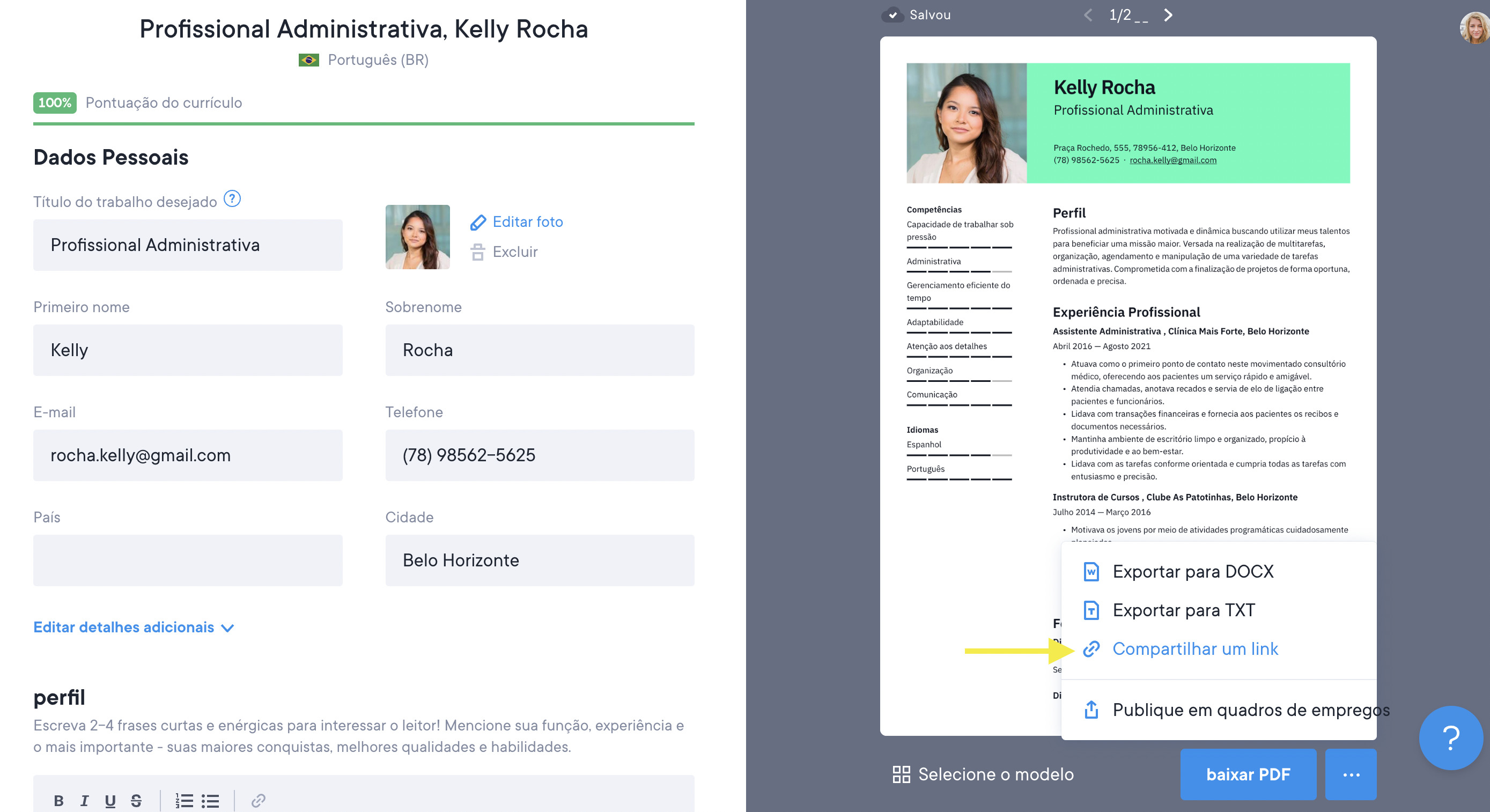Insert a bulleted list
The image size is (1490, 812).
pos(210,800)
